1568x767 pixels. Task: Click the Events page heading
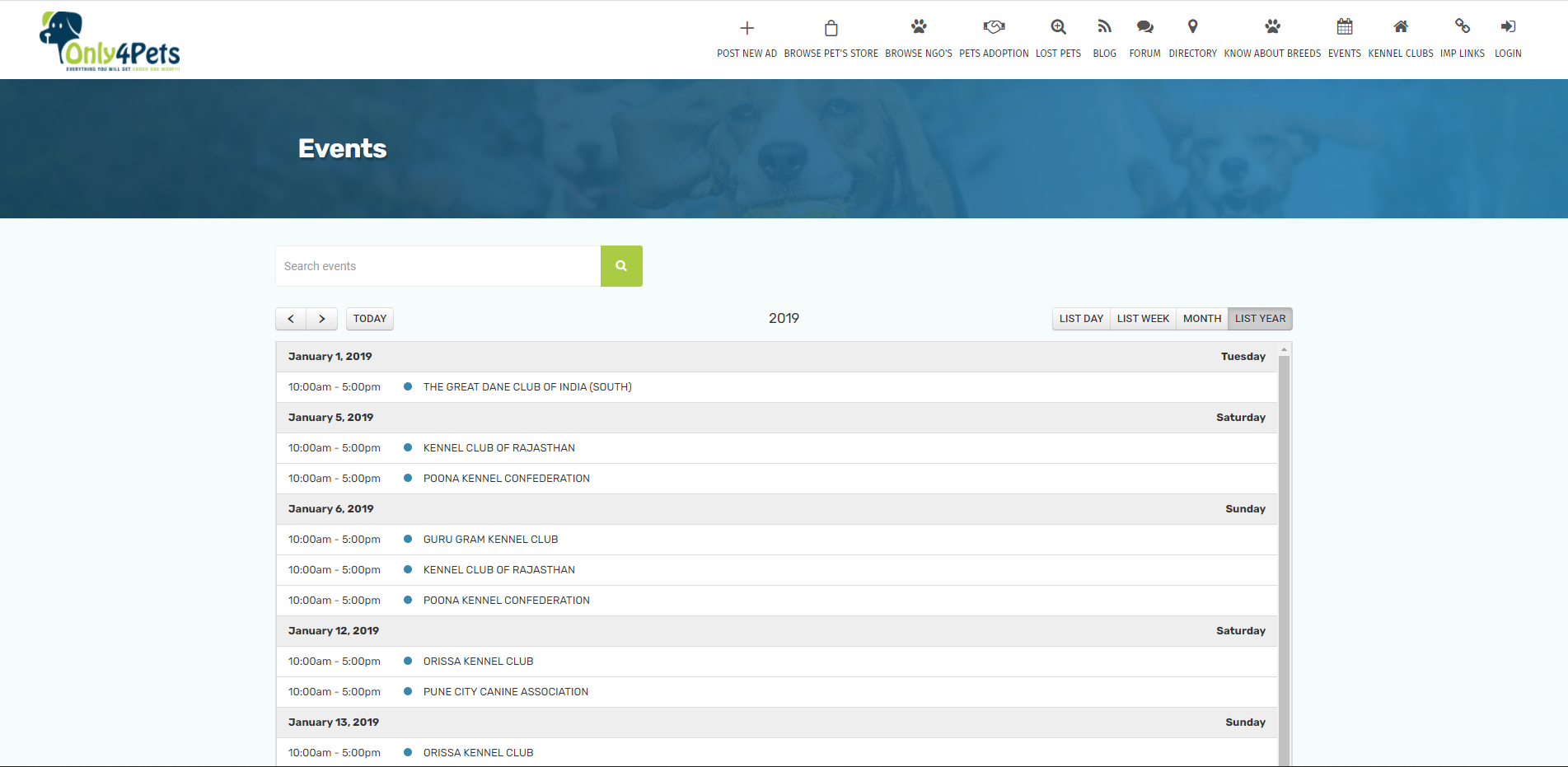point(342,148)
